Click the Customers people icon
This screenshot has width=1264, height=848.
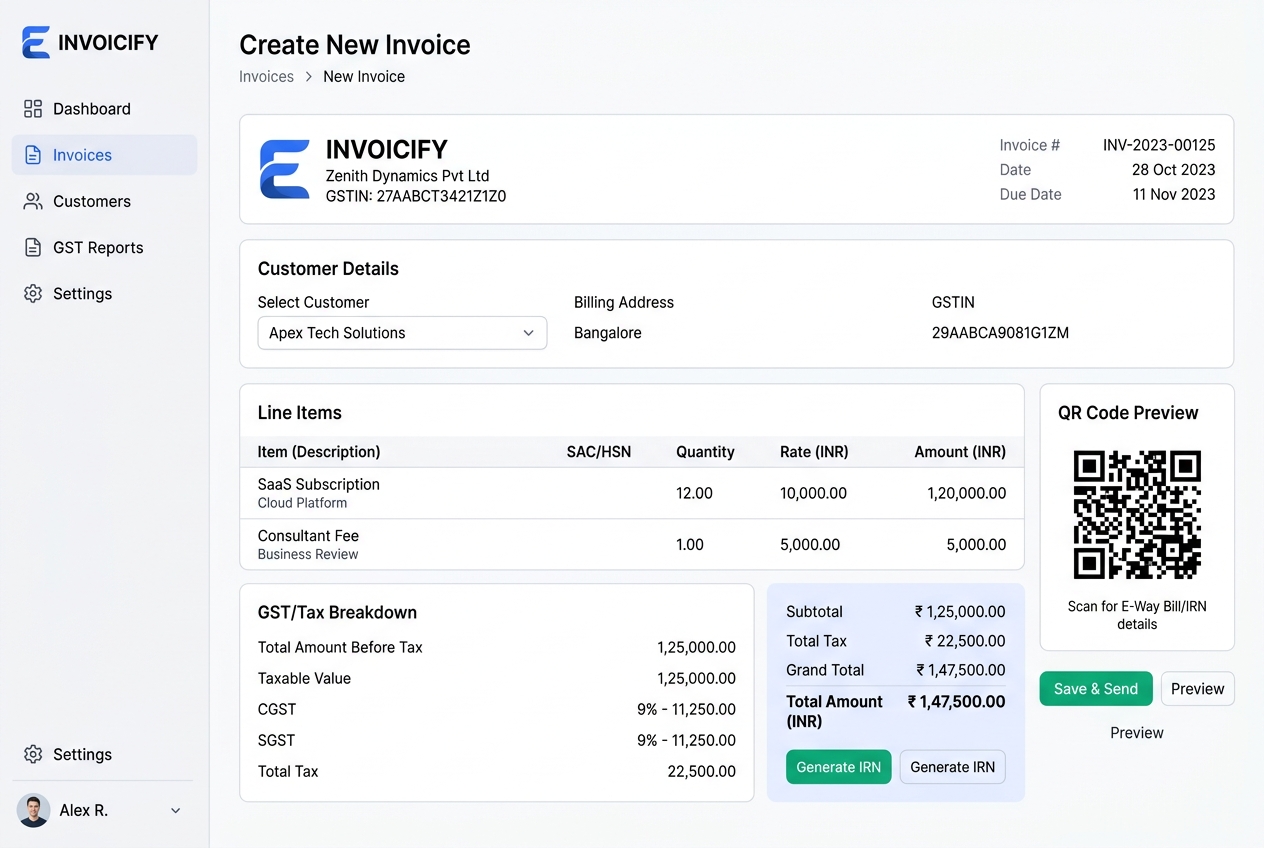pos(33,201)
